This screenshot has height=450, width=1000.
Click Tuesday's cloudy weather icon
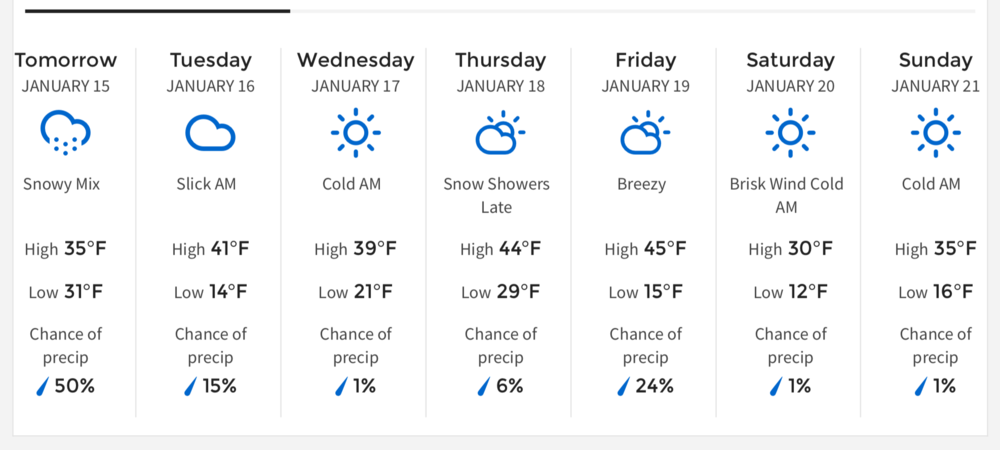tap(210, 133)
